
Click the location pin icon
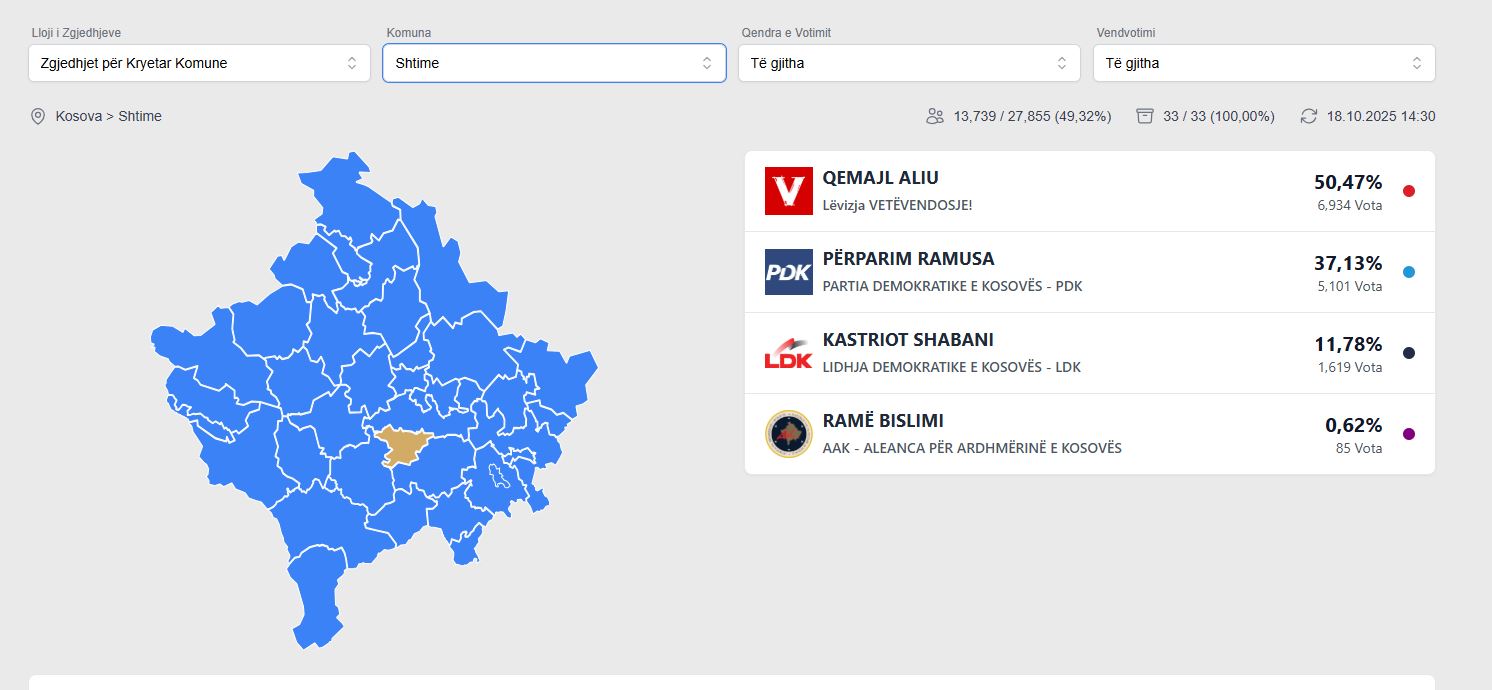38,116
